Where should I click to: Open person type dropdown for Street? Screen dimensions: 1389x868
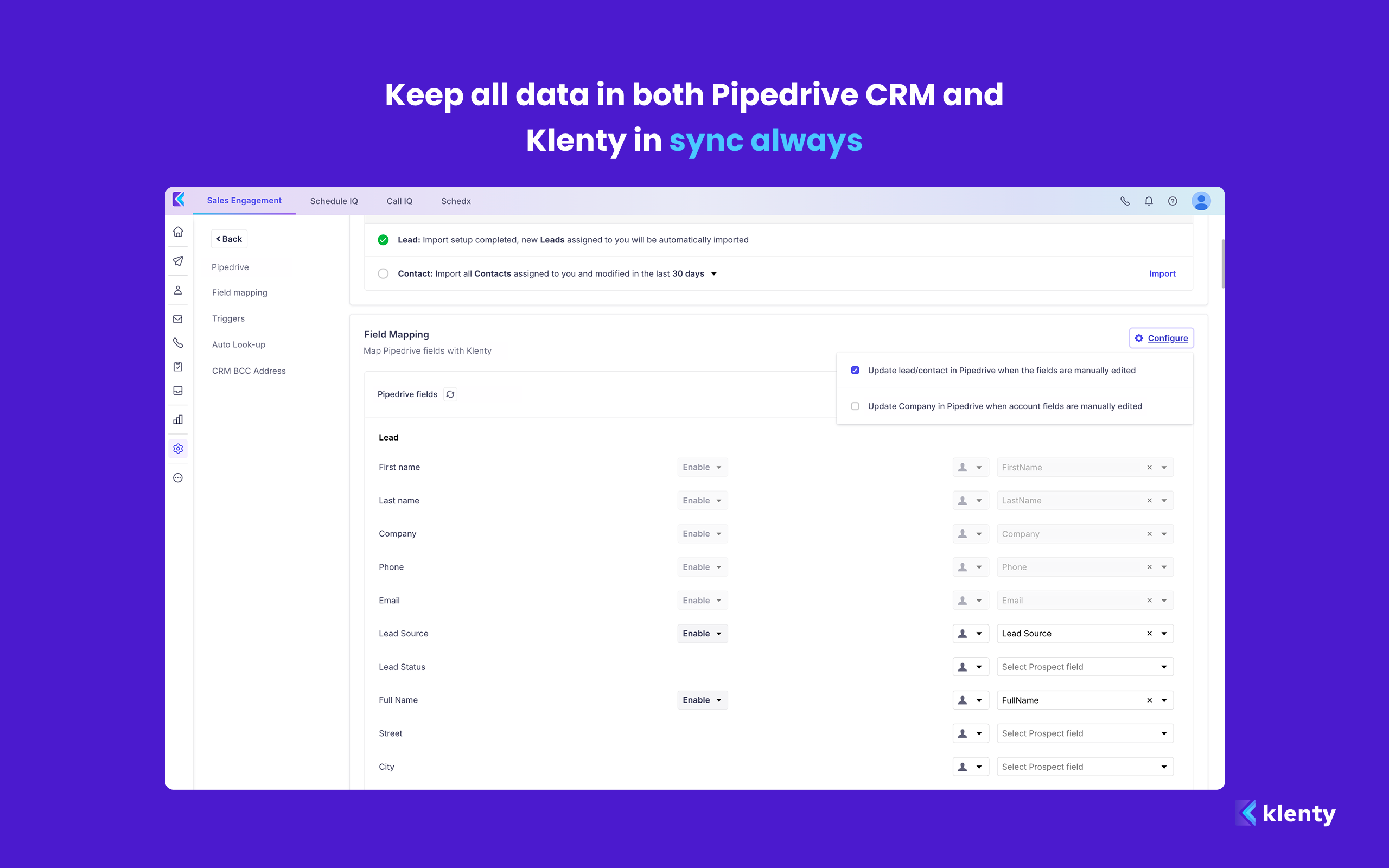coord(971,733)
